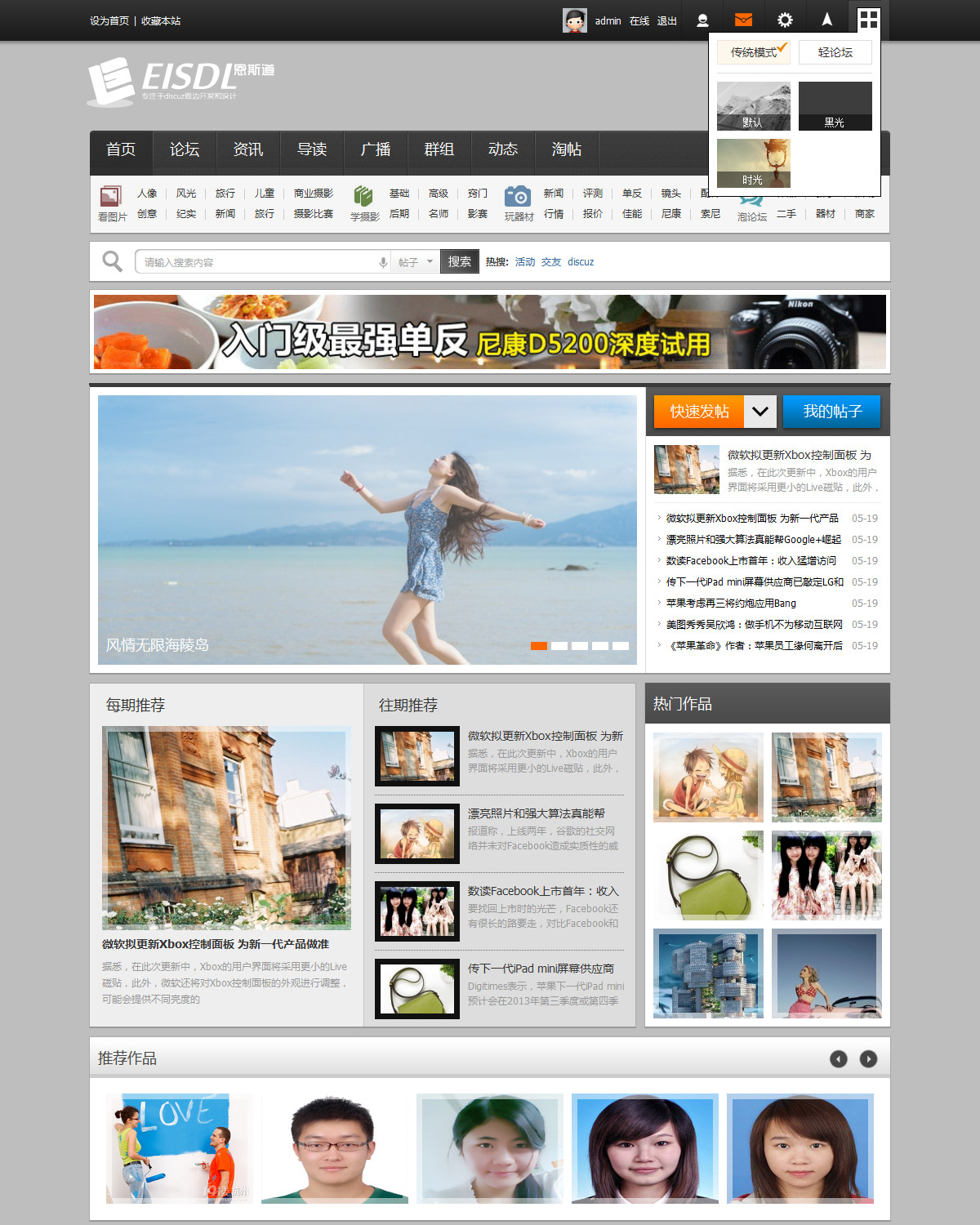Viewport: 980px width, 1225px height.
Task: Focus the search input field
Action: pyautogui.click(x=256, y=262)
